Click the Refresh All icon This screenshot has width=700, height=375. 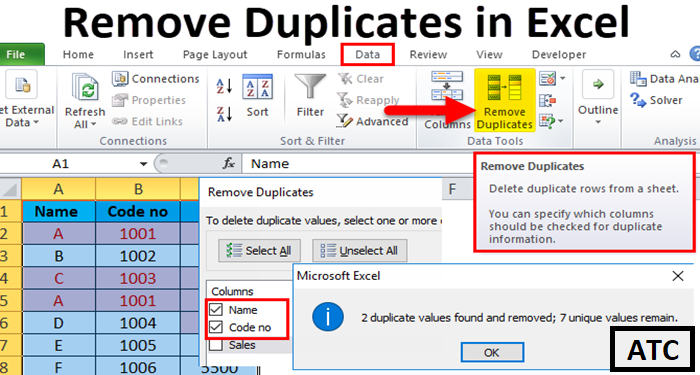coord(85,88)
